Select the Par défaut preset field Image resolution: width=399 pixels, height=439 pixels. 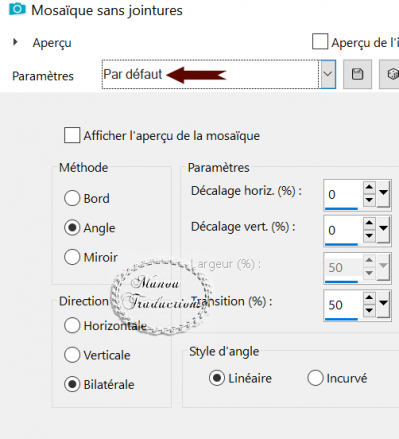pyautogui.click(x=210, y=74)
